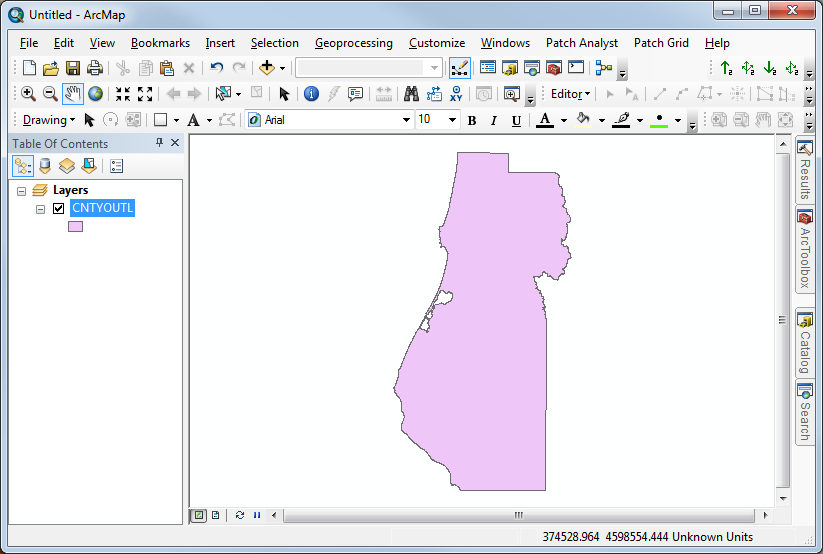
Task: Expand the Editor dropdown menu
Action: coord(570,94)
